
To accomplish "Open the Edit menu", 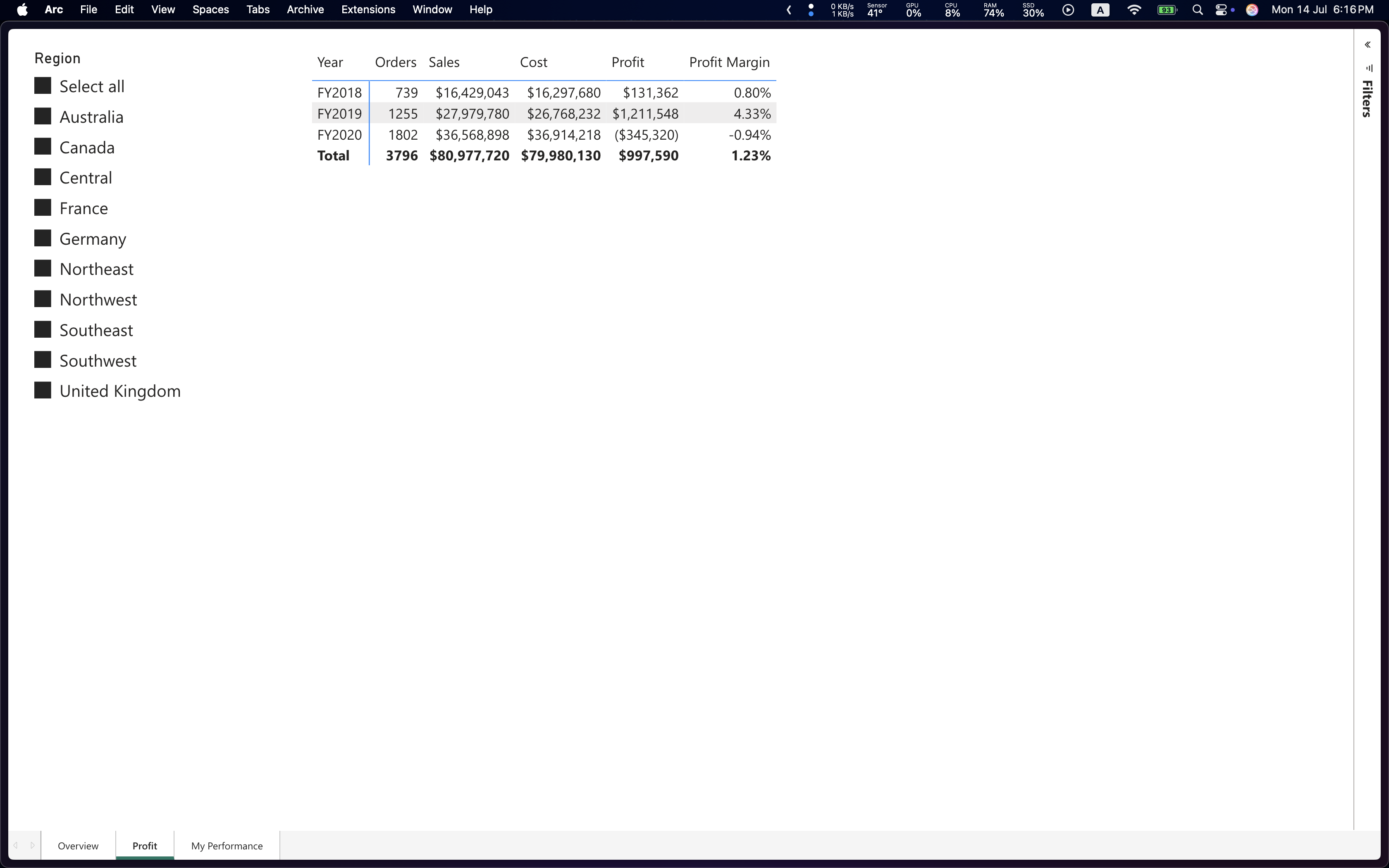I will point(124,10).
